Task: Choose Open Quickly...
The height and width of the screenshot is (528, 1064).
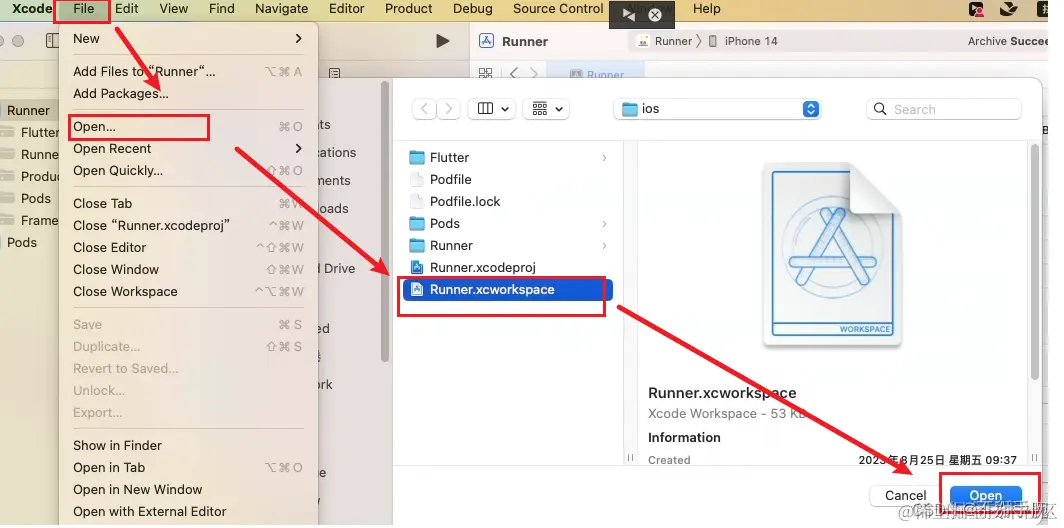Action: 188,170
